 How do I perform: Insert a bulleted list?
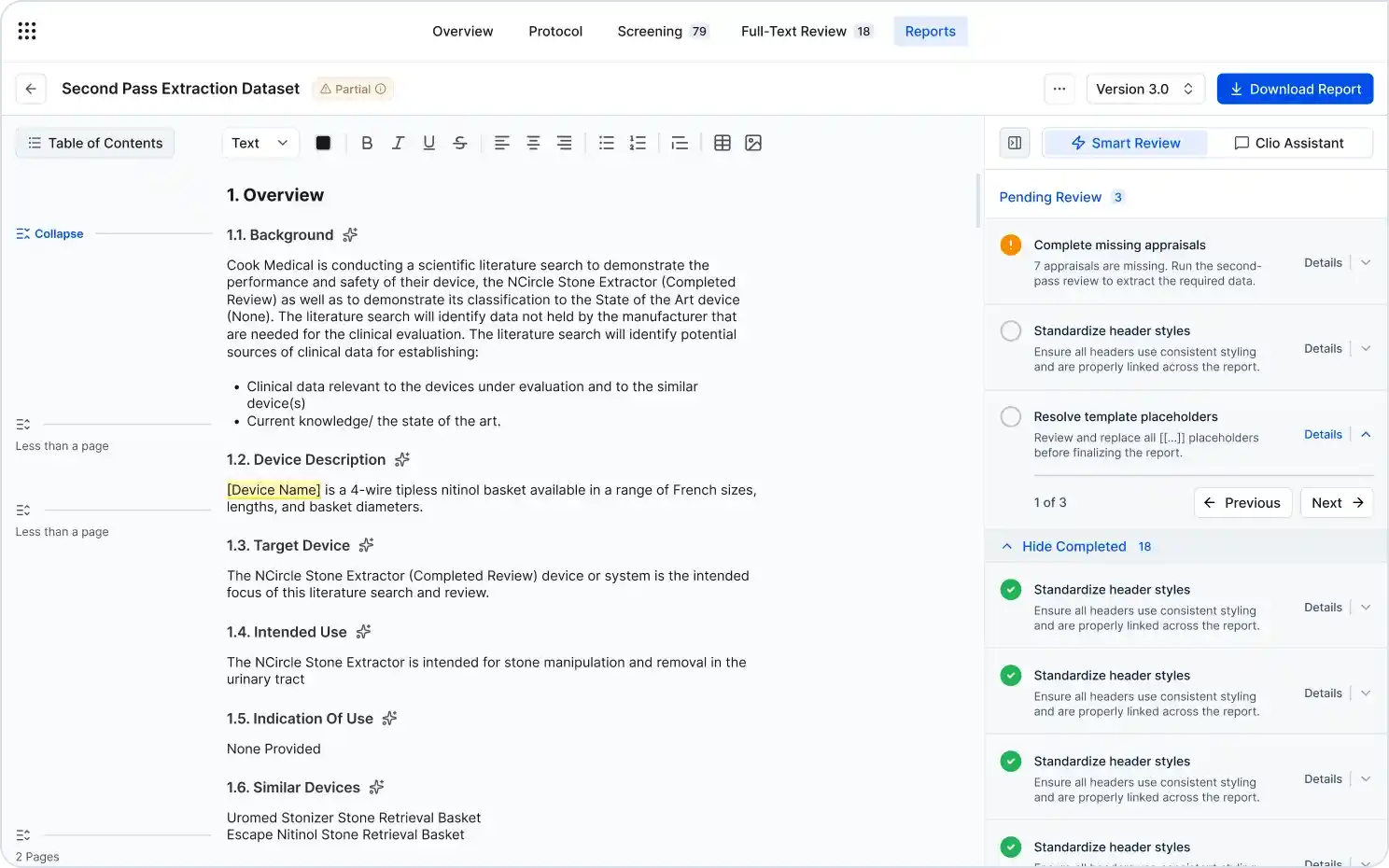pyautogui.click(x=607, y=143)
